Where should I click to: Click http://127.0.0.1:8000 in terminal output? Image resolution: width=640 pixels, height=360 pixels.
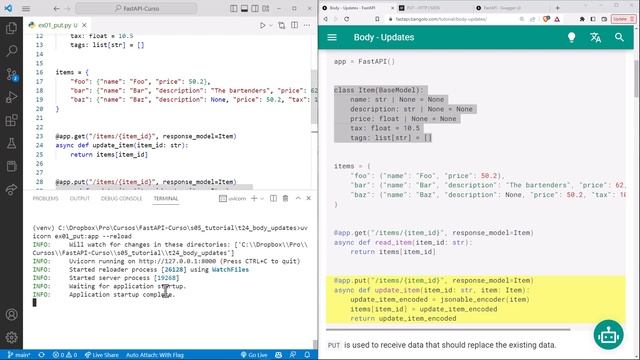tap(177, 261)
